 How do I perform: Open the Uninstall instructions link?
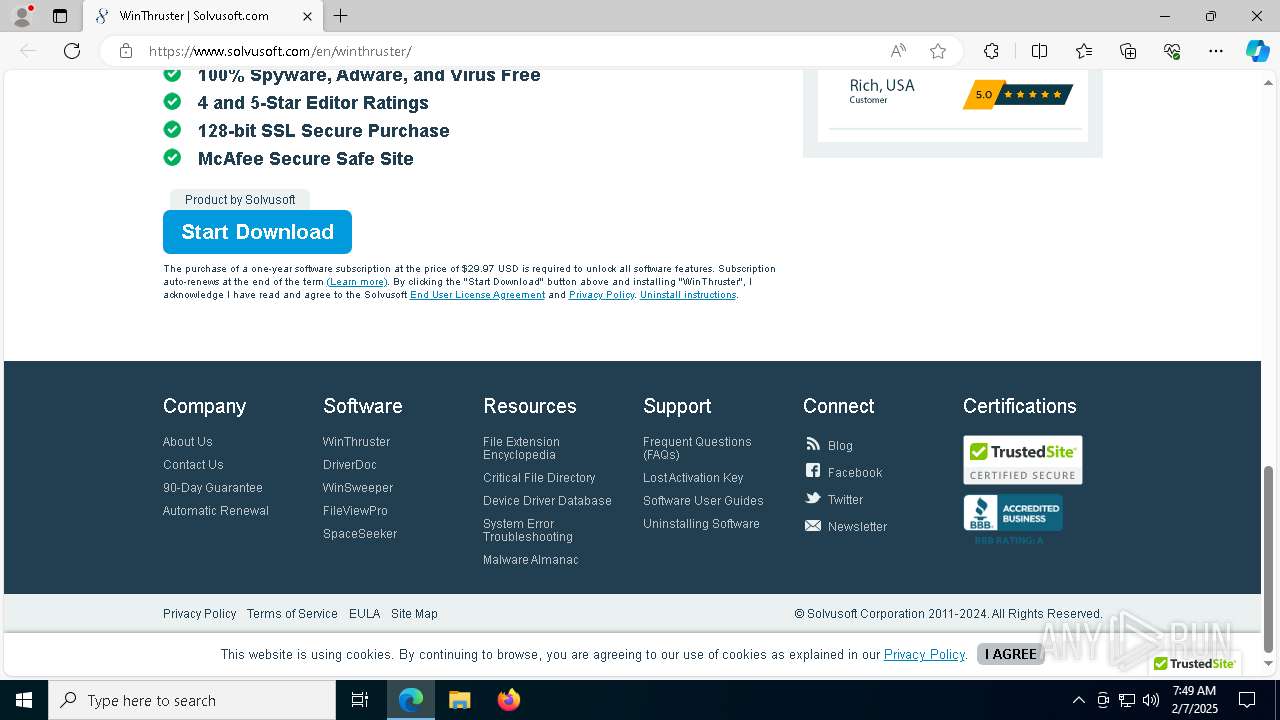[688, 295]
